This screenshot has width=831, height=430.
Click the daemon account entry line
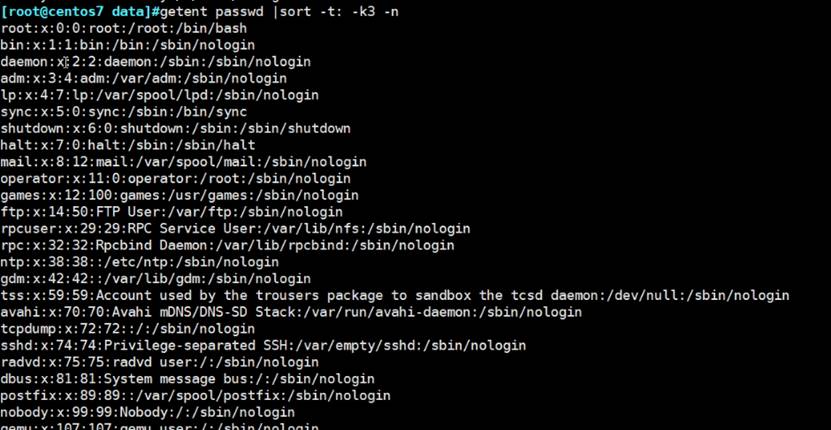pos(155,61)
